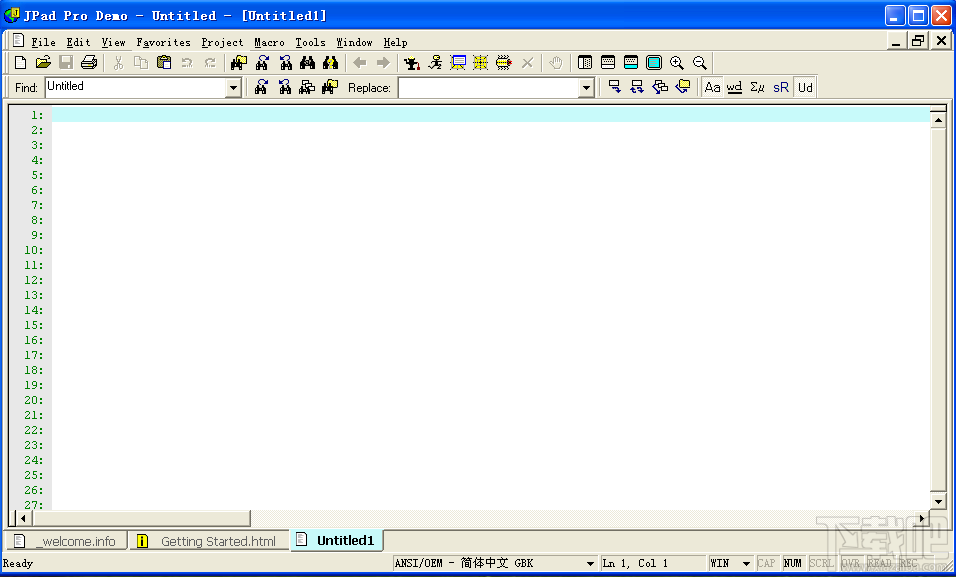956x577 pixels.
Task: Click line number 10 in the gutter
Action: [34, 250]
